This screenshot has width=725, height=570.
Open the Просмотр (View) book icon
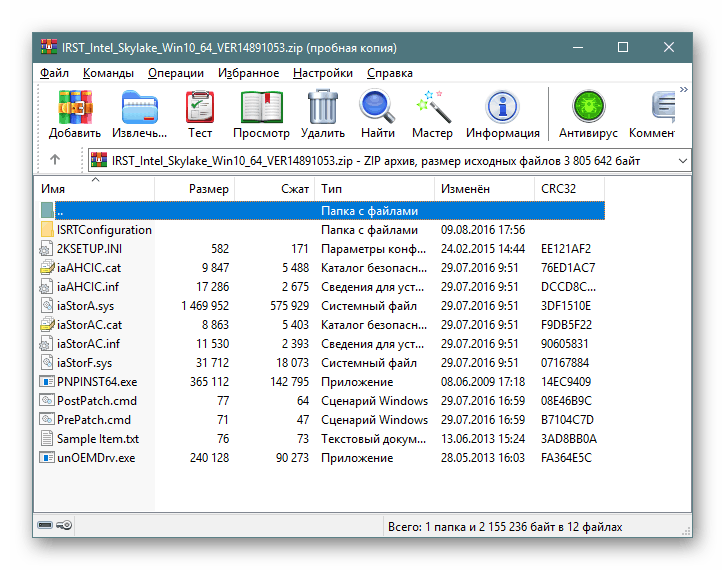pos(262,108)
